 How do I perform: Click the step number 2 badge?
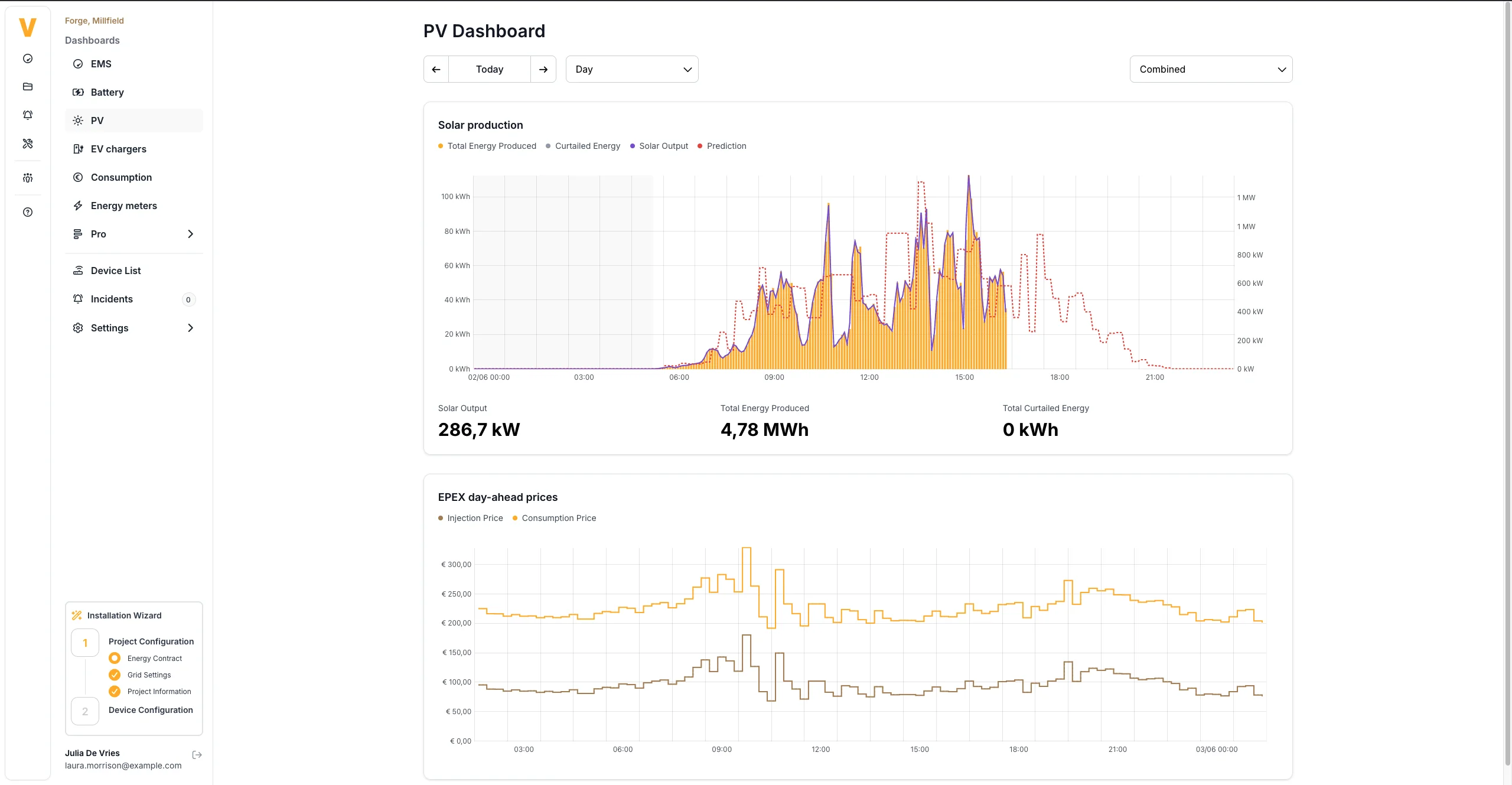[x=85, y=711]
